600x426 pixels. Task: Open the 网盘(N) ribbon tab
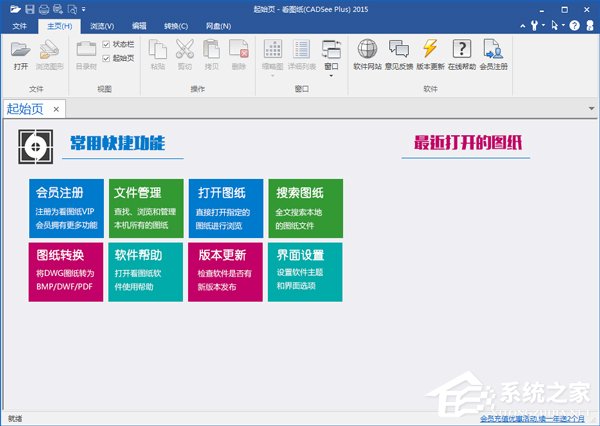click(x=218, y=26)
